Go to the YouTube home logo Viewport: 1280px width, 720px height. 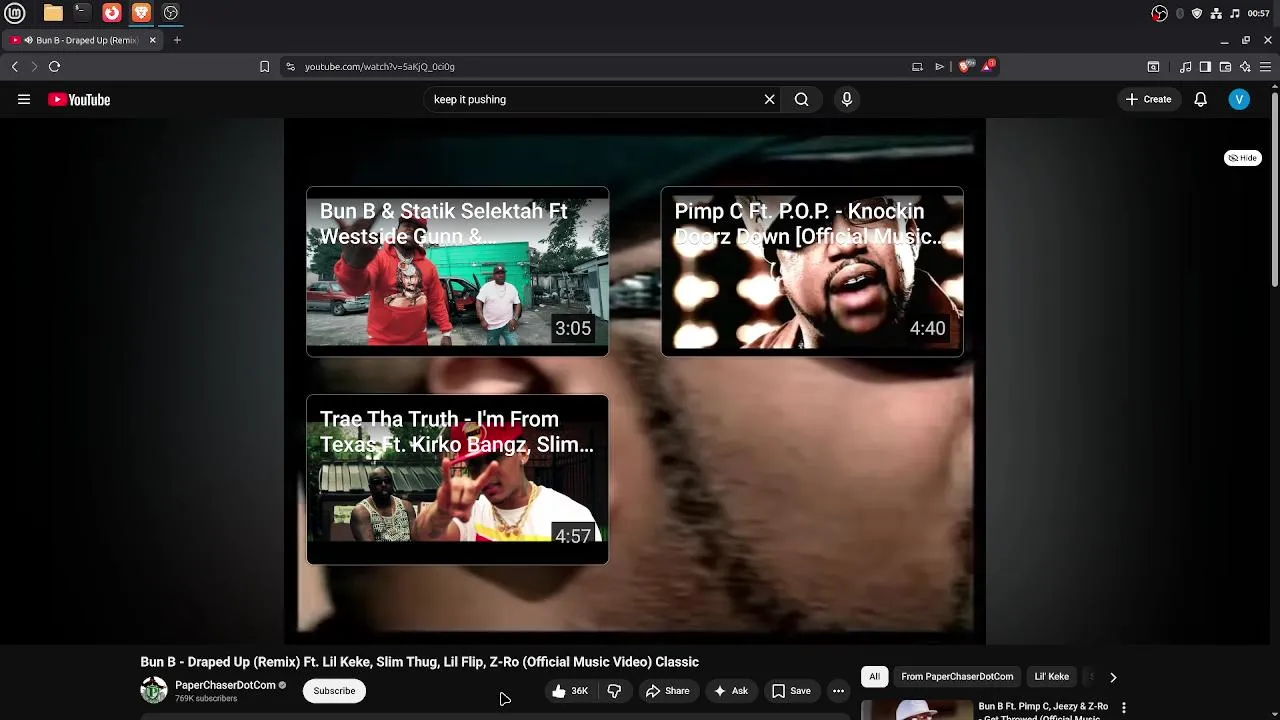tap(79, 100)
